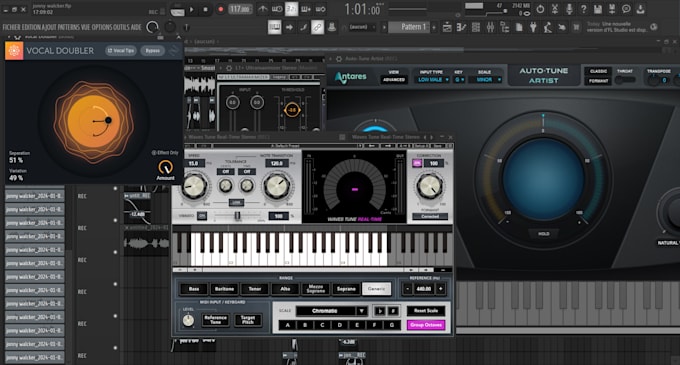Open the plugin picker plug icon
Screen dimensions: 680x365
[533, 27]
